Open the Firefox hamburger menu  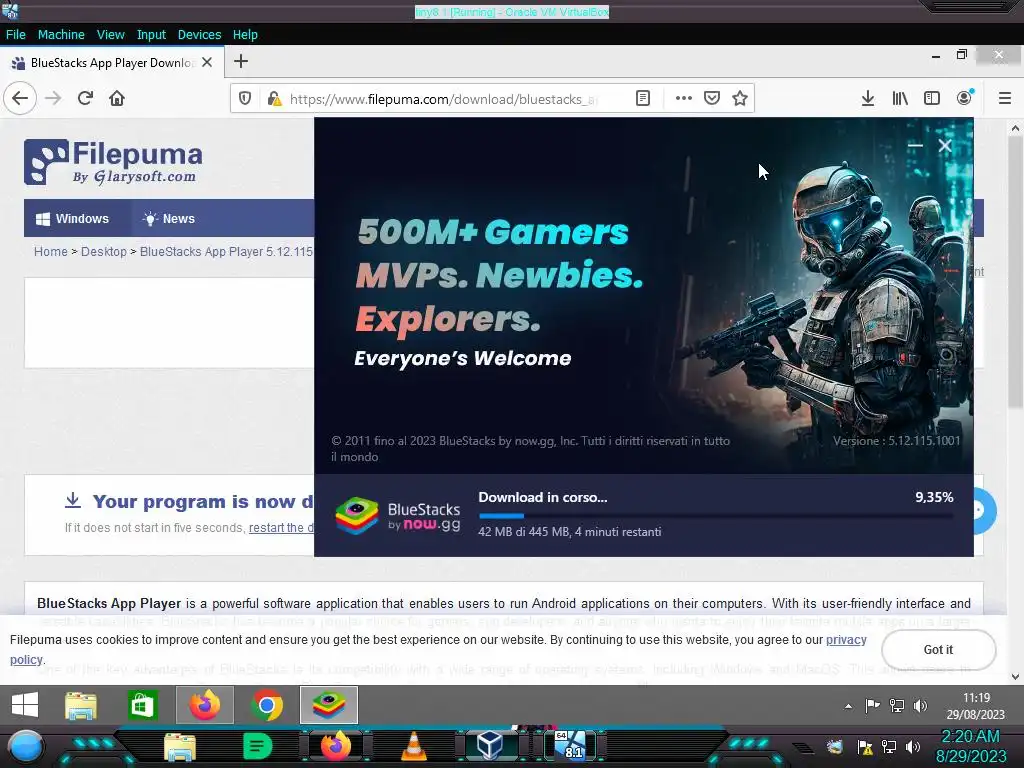pyautogui.click(x=1004, y=99)
